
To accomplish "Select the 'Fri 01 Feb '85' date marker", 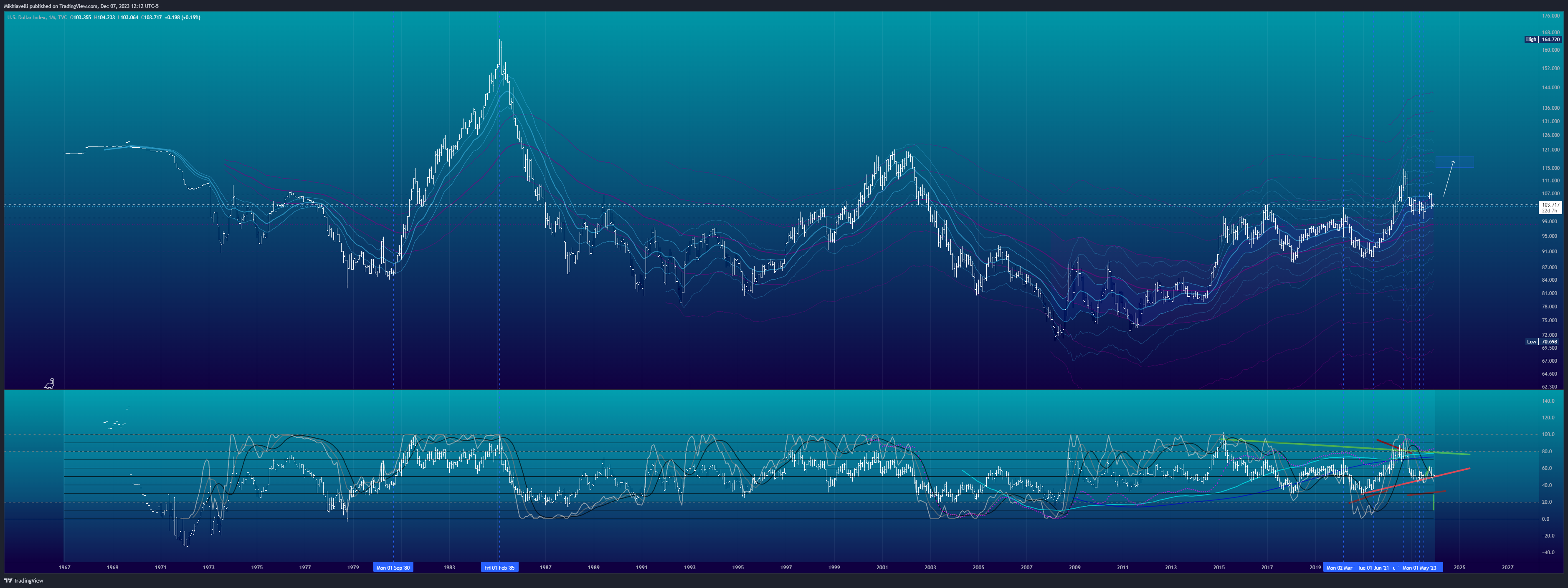I will tap(499, 567).
